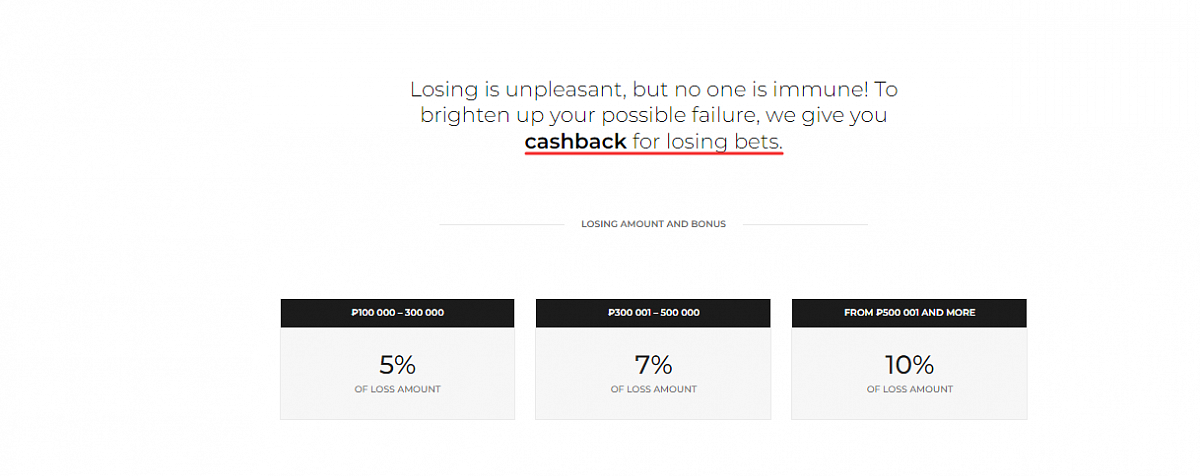
Task: Click the 5% cashback value
Action: (397, 365)
